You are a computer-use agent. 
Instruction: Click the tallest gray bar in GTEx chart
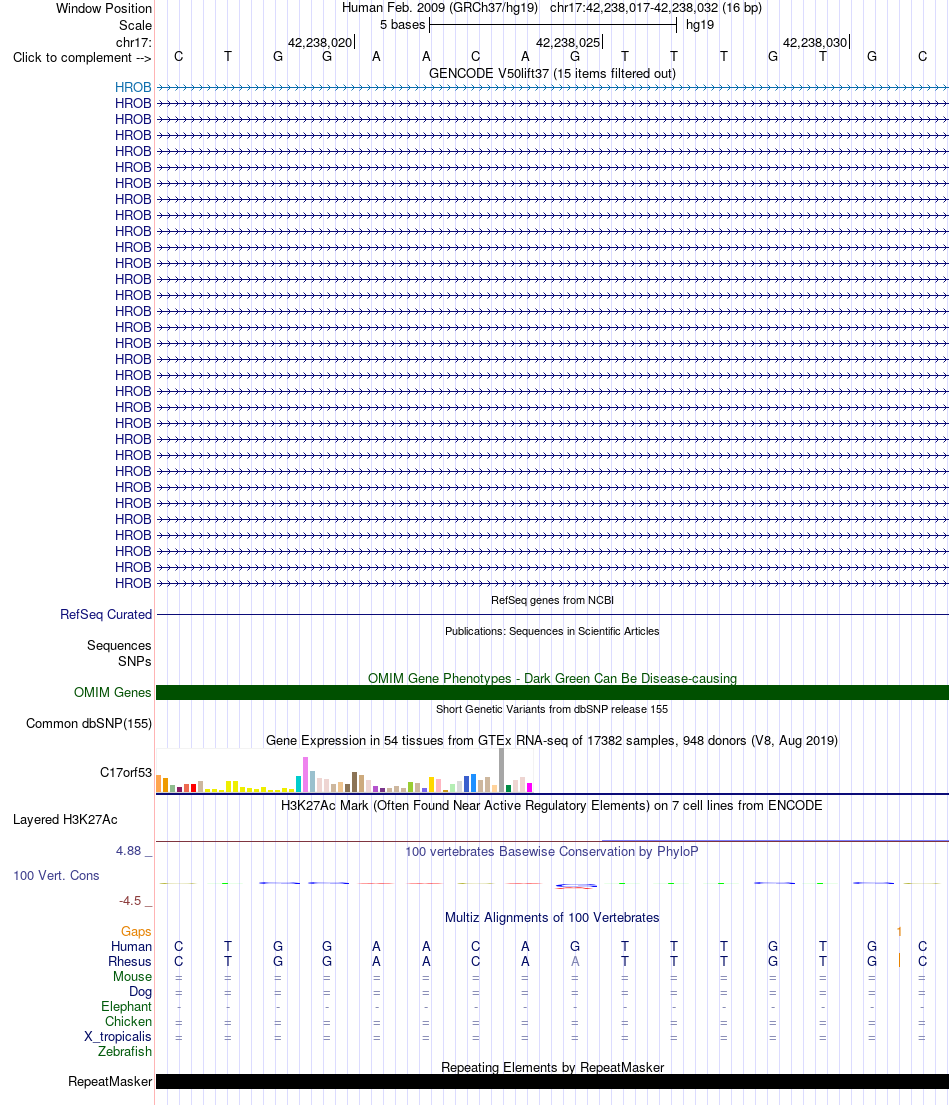click(x=501, y=770)
